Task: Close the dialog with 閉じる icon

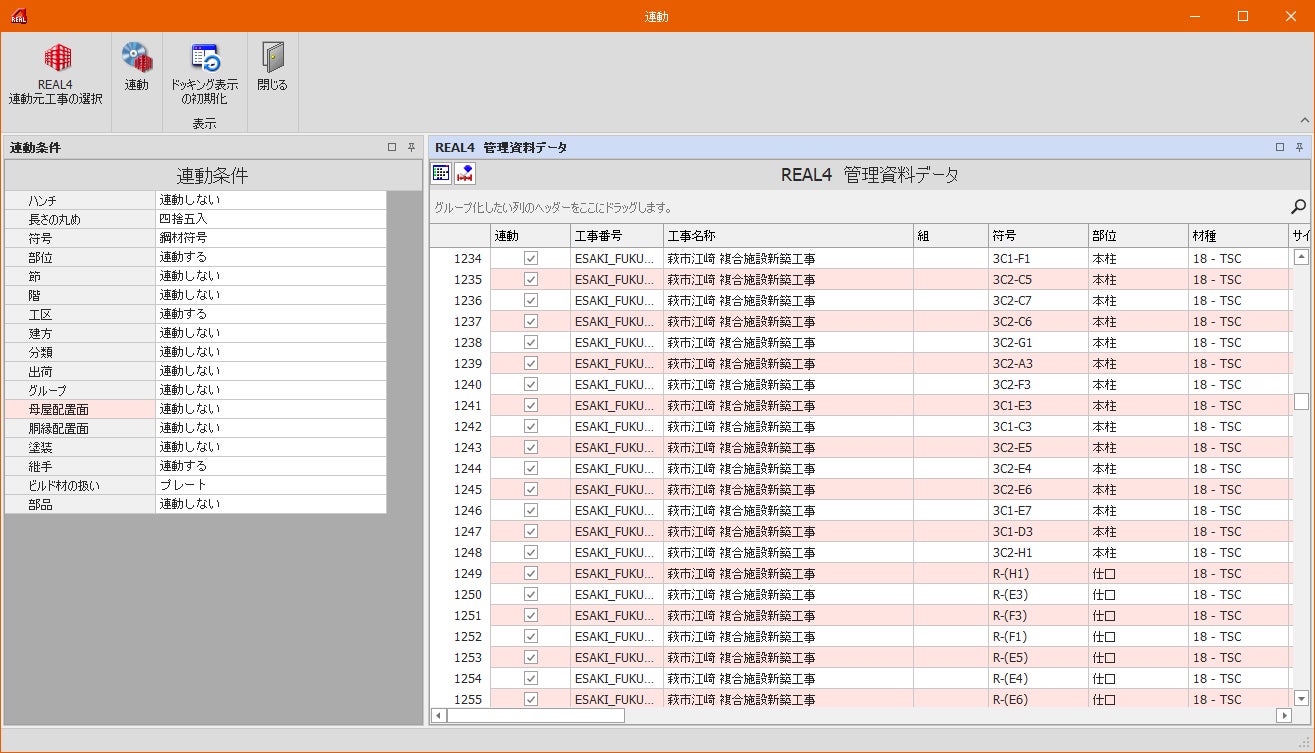Action: point(272,68)
